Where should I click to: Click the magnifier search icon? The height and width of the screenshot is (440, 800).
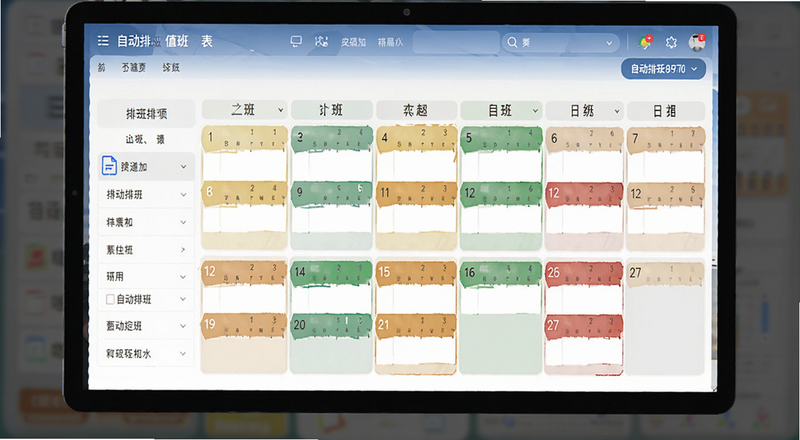click(512, 42)
